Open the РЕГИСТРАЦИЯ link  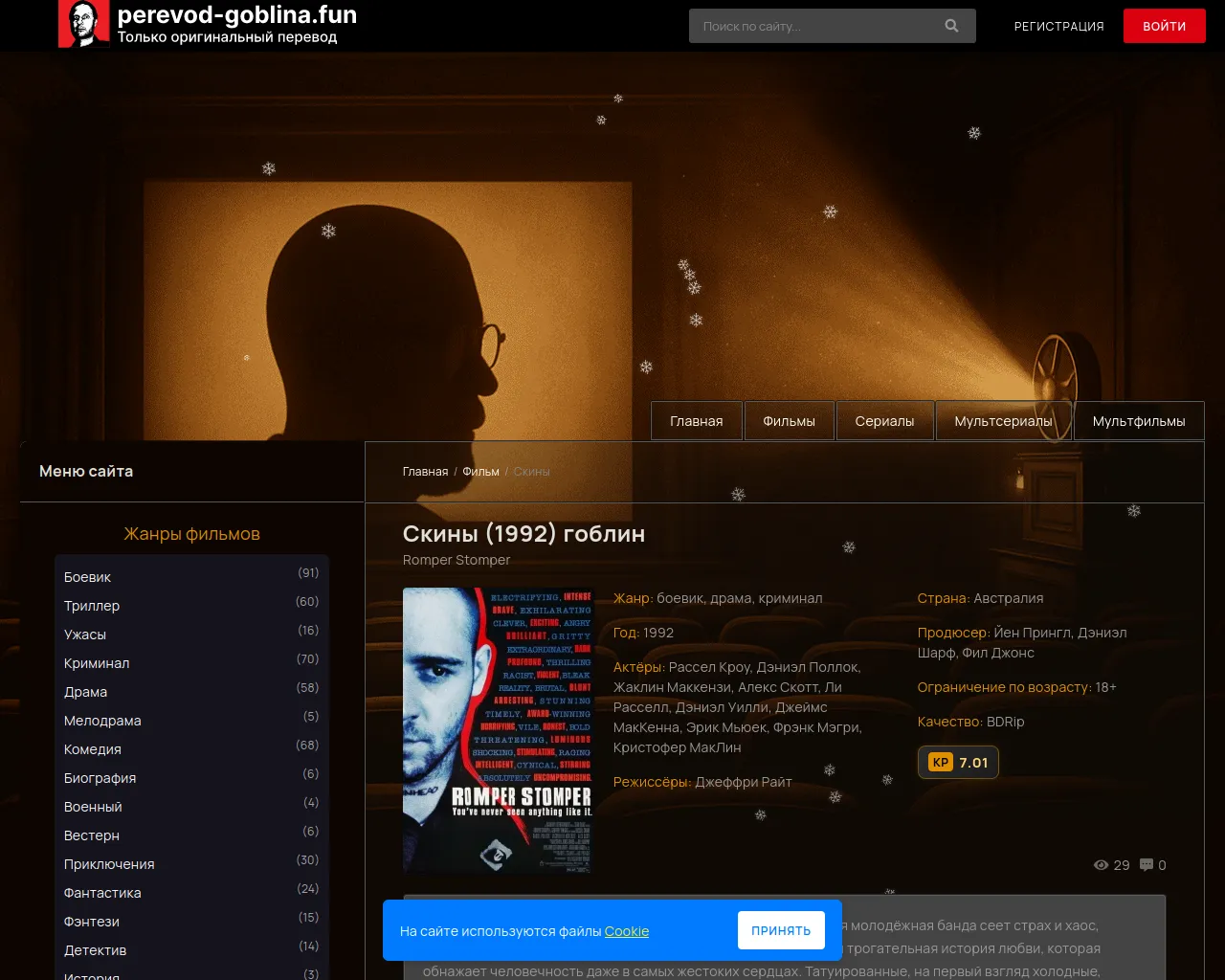click(1058, 27)
